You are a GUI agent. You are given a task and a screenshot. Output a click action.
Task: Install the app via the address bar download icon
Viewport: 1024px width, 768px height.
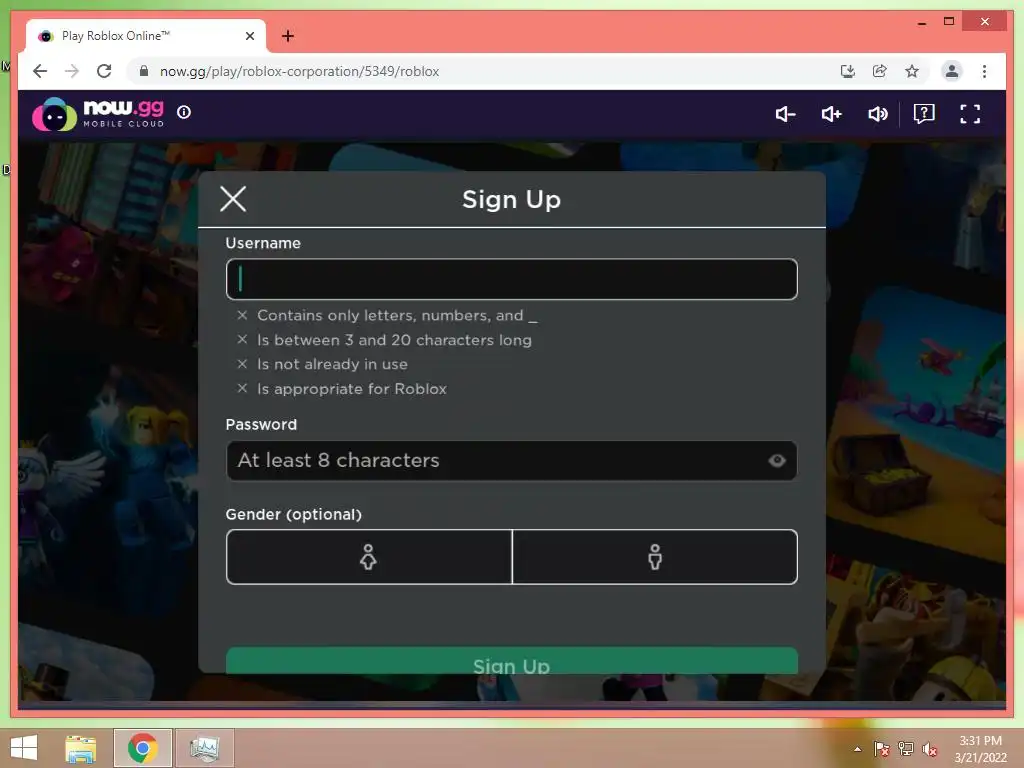pyautogui.click(x=847, y=71)
